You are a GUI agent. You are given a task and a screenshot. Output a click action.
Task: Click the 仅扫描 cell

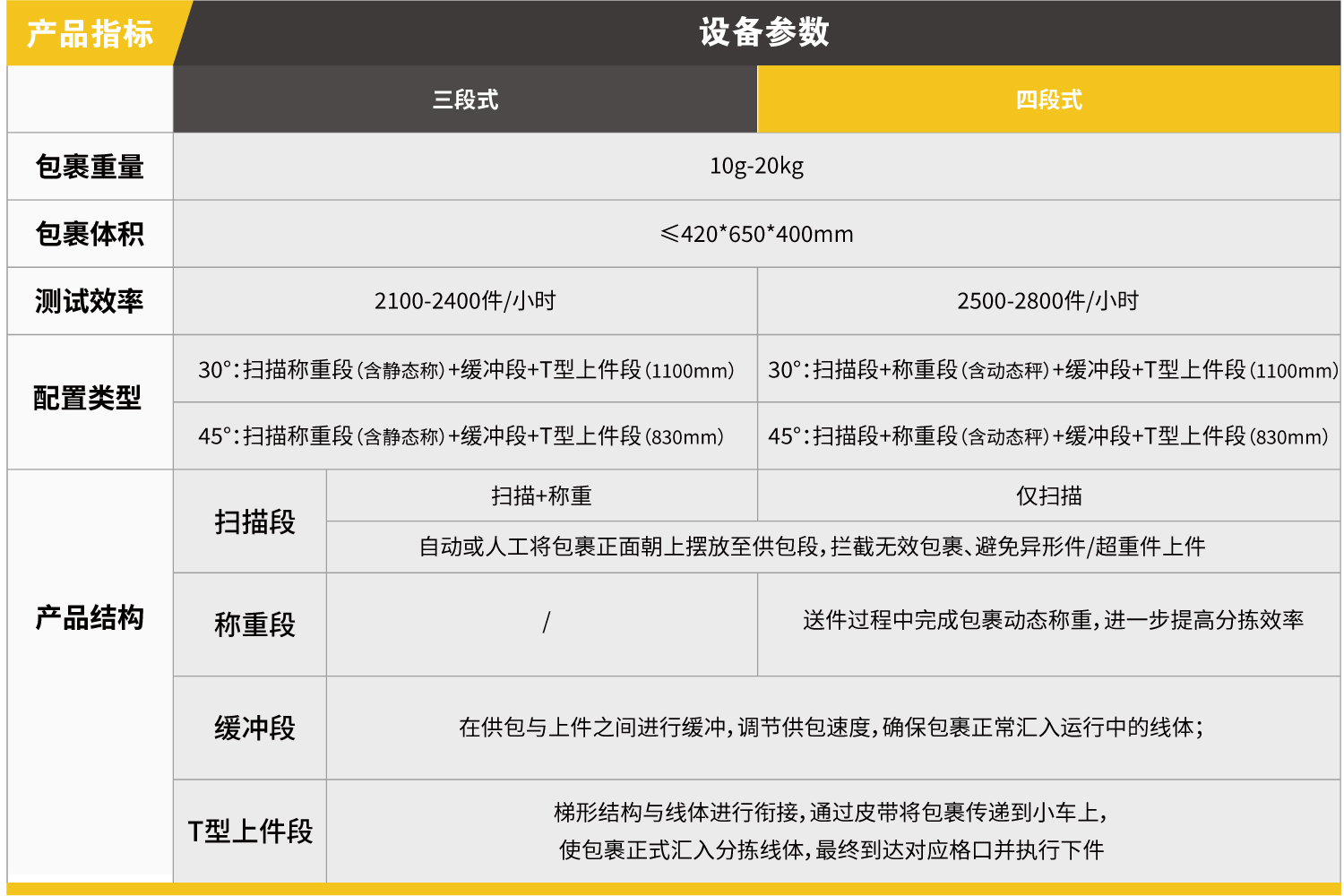coord(1048,495)
